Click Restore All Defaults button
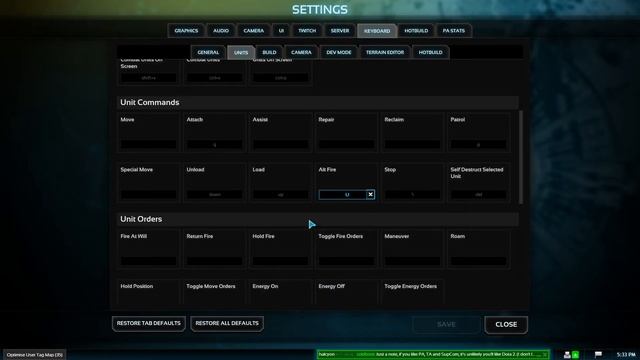 tap(227, 323)
